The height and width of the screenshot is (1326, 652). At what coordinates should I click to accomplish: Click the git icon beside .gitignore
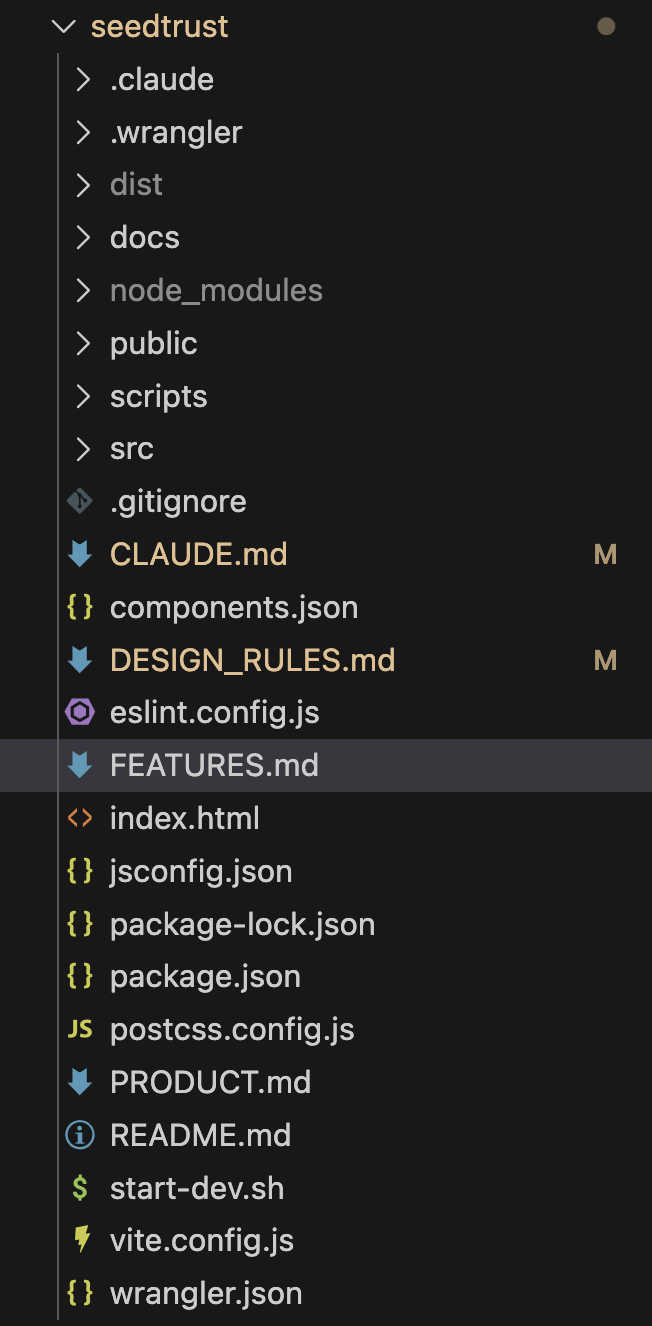80,501
